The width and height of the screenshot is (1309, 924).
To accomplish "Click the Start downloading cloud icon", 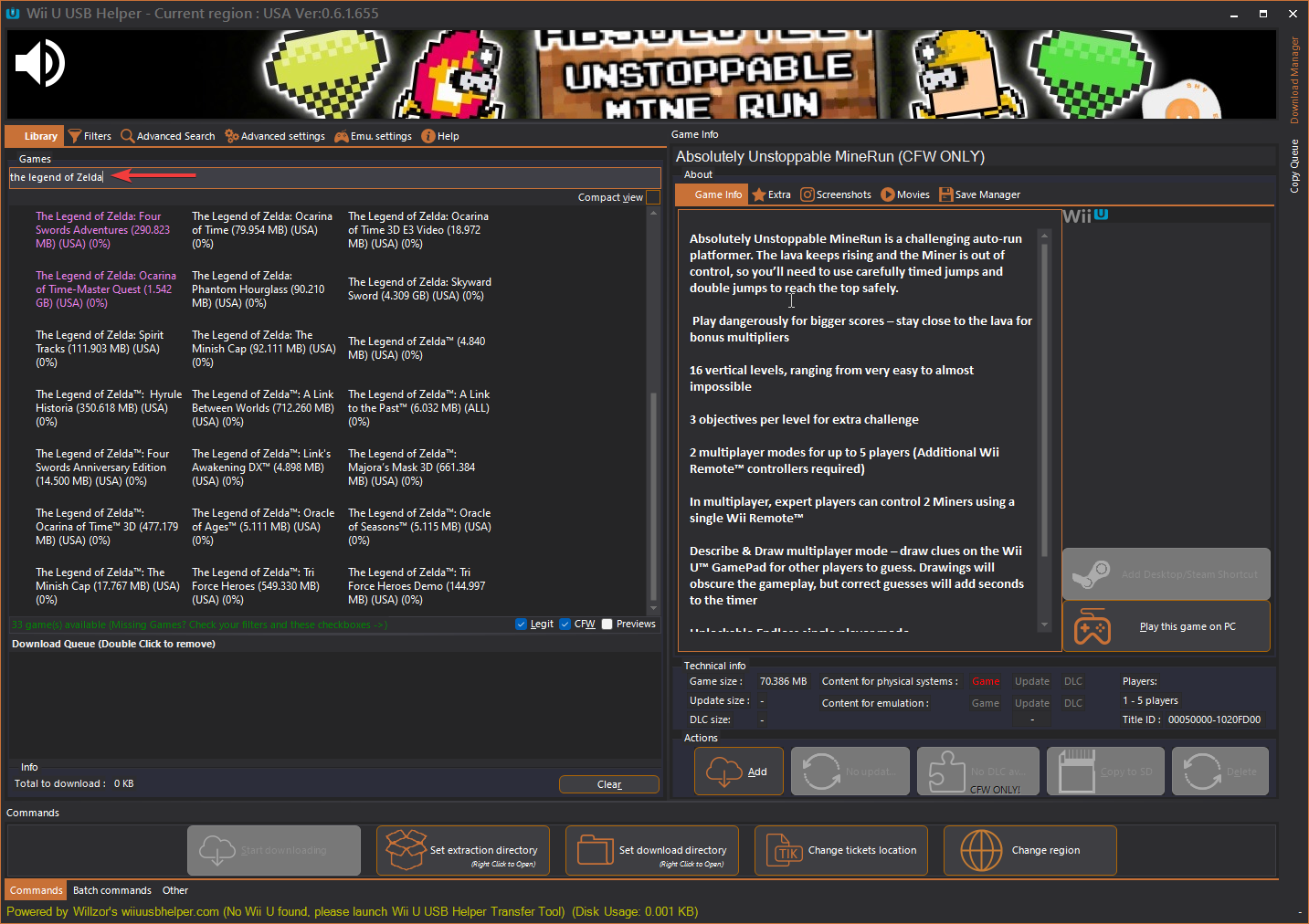I will [x=216, y=850].
